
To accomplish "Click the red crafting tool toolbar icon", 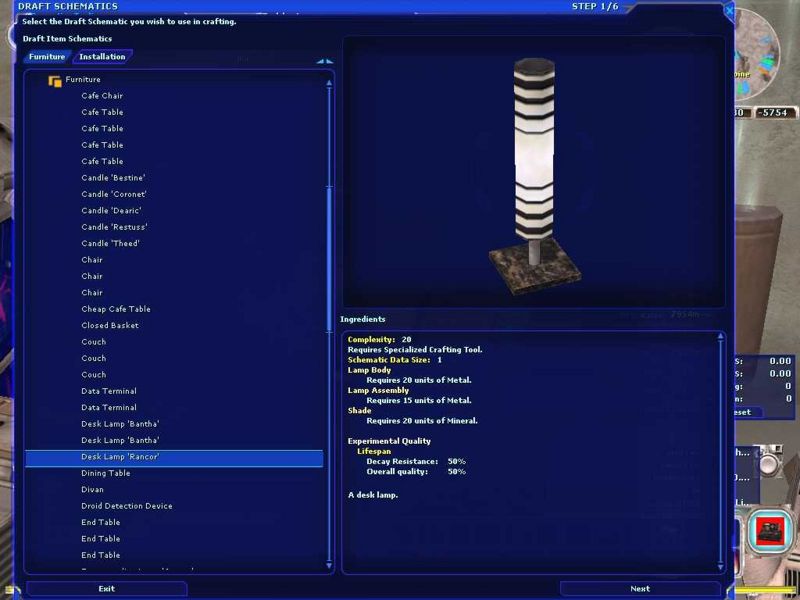I will 770,529.
